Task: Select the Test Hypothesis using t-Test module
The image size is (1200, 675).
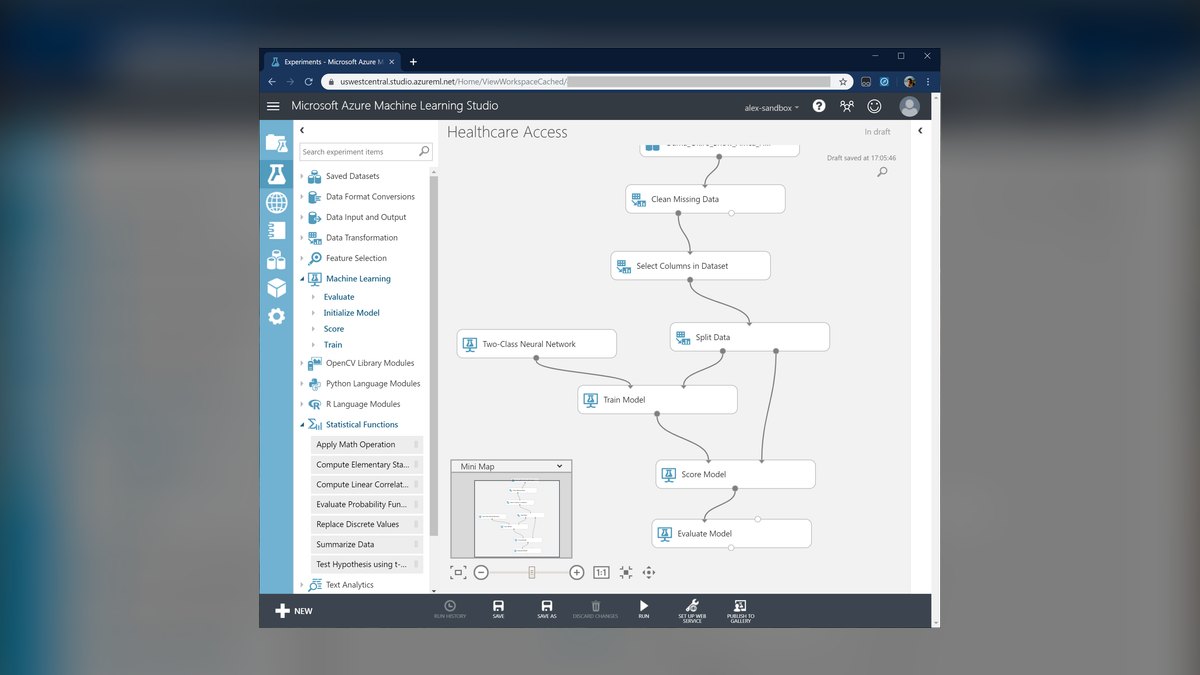Action: click(367, 565)
